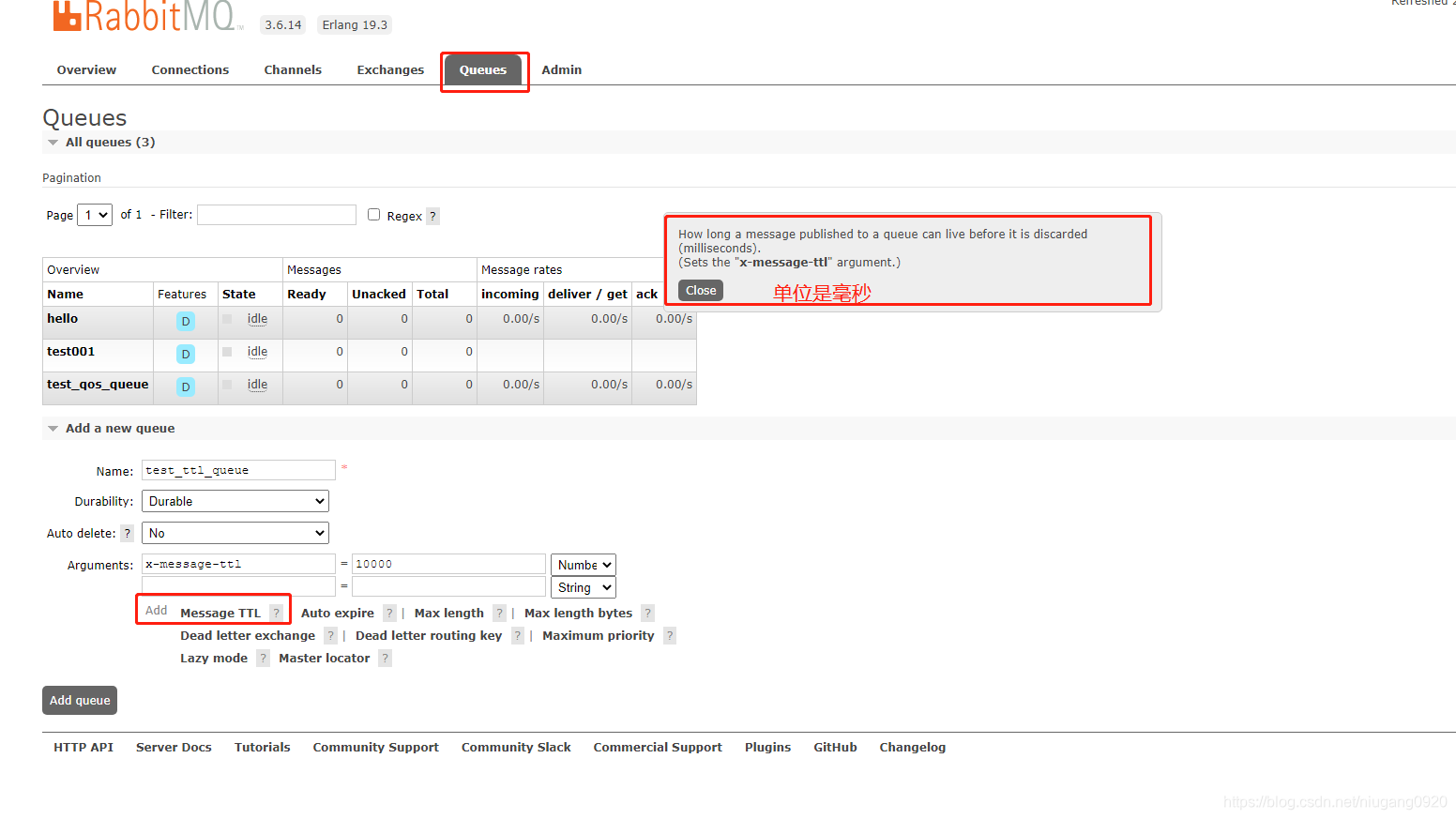Open the String type dropdown for empty argument

[x=584, y=587]
